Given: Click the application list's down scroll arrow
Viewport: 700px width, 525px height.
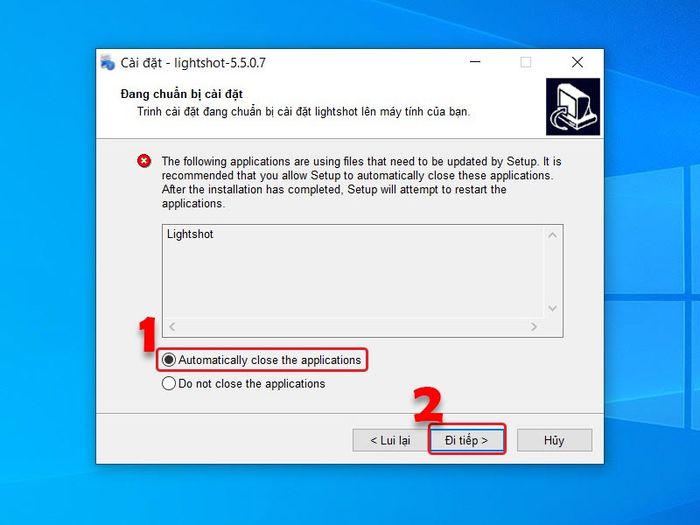Looking at the screenshot, I should pyautogui.click(x=552, y=308).
